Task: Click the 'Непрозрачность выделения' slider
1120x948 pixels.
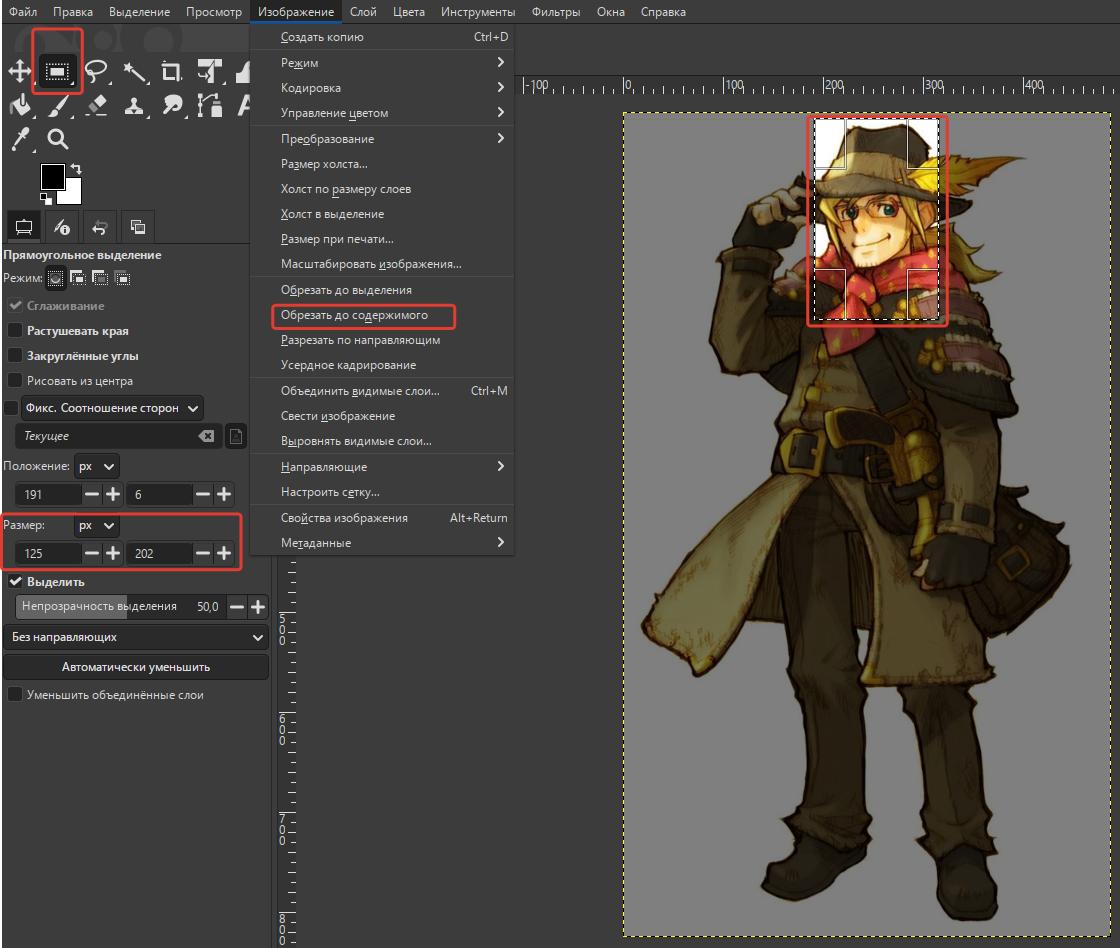Action: pos(120,607)
